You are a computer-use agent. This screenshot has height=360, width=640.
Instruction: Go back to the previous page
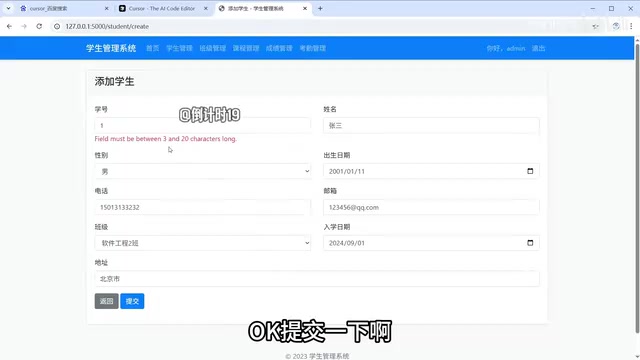[9, 26]
